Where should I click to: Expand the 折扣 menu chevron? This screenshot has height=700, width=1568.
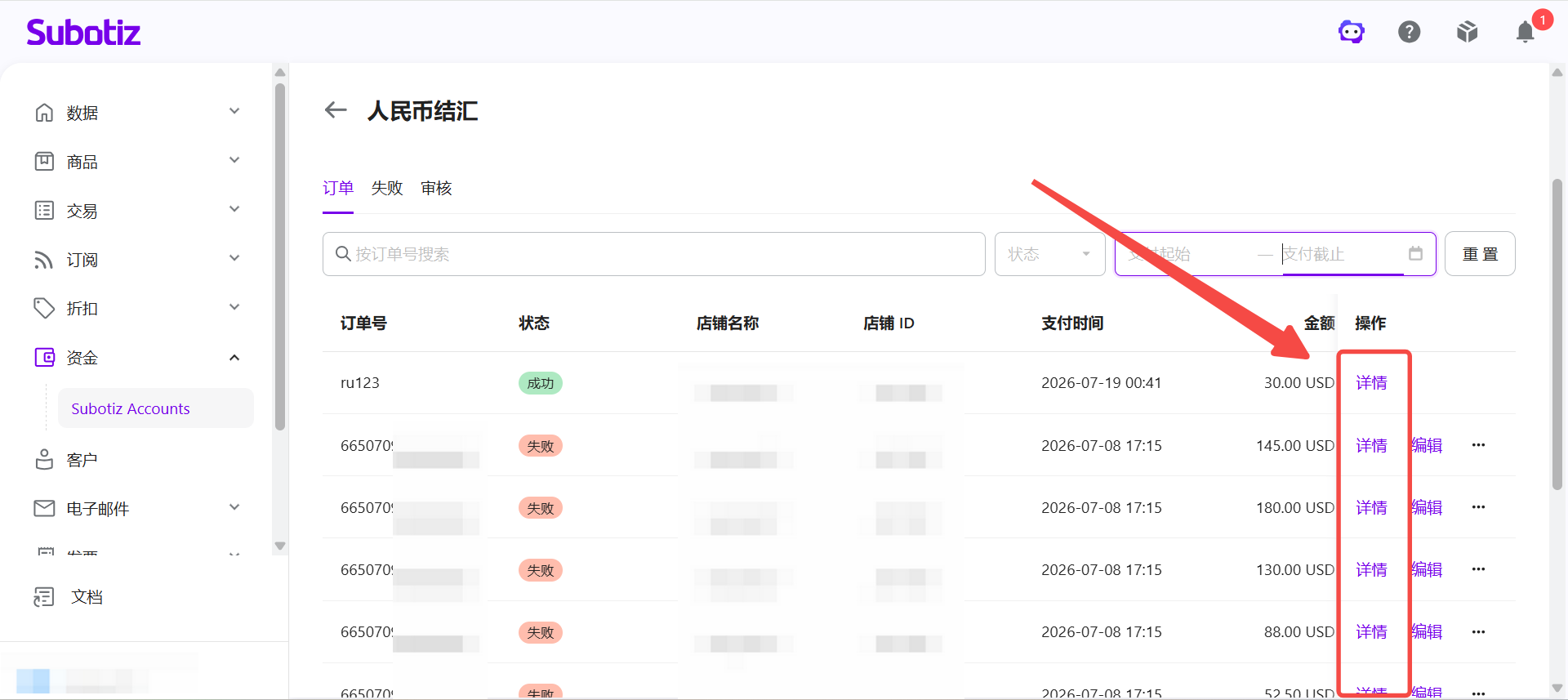click(x=234, y=307)
